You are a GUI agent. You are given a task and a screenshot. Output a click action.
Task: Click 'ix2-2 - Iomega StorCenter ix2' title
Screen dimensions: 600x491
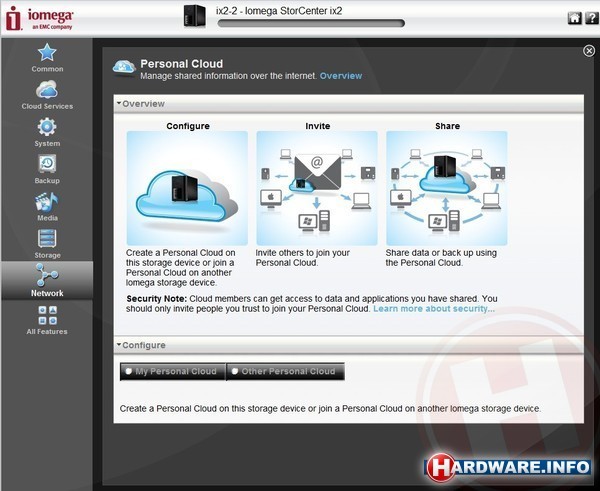tap(279, 11)
